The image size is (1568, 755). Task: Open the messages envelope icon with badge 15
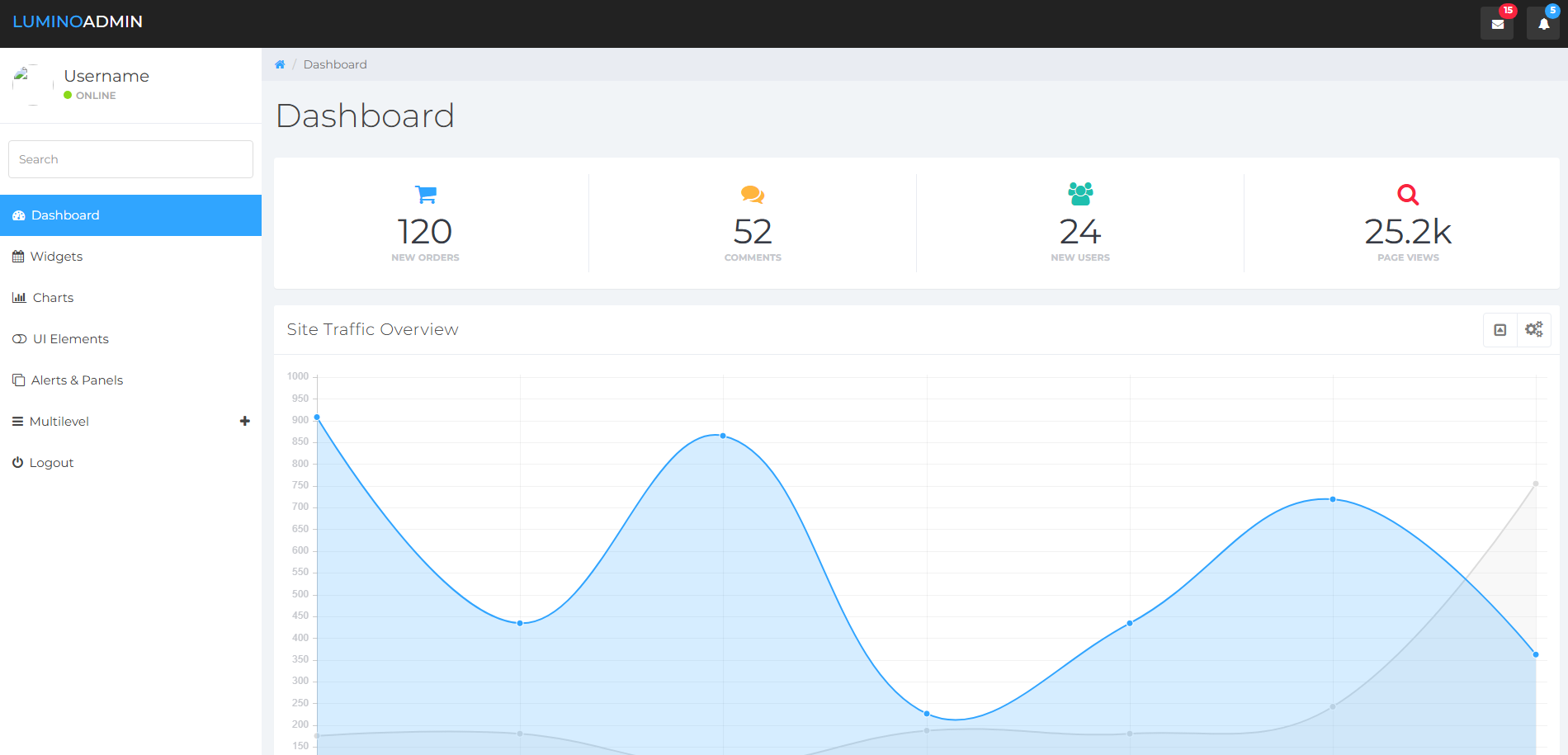(x=1497, y=24)
